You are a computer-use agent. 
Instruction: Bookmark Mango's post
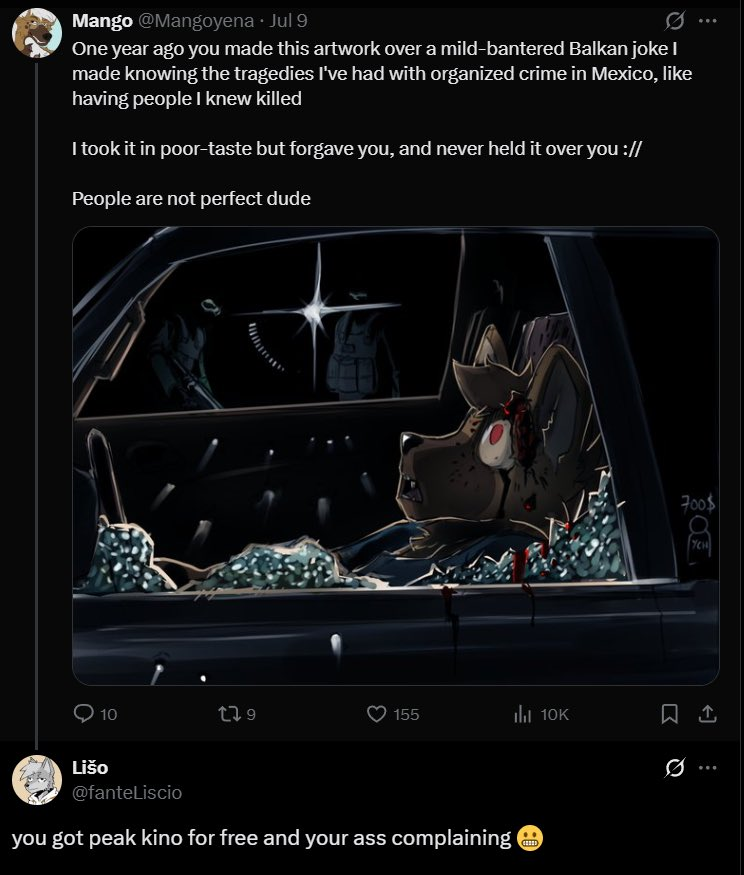(670, 714)
